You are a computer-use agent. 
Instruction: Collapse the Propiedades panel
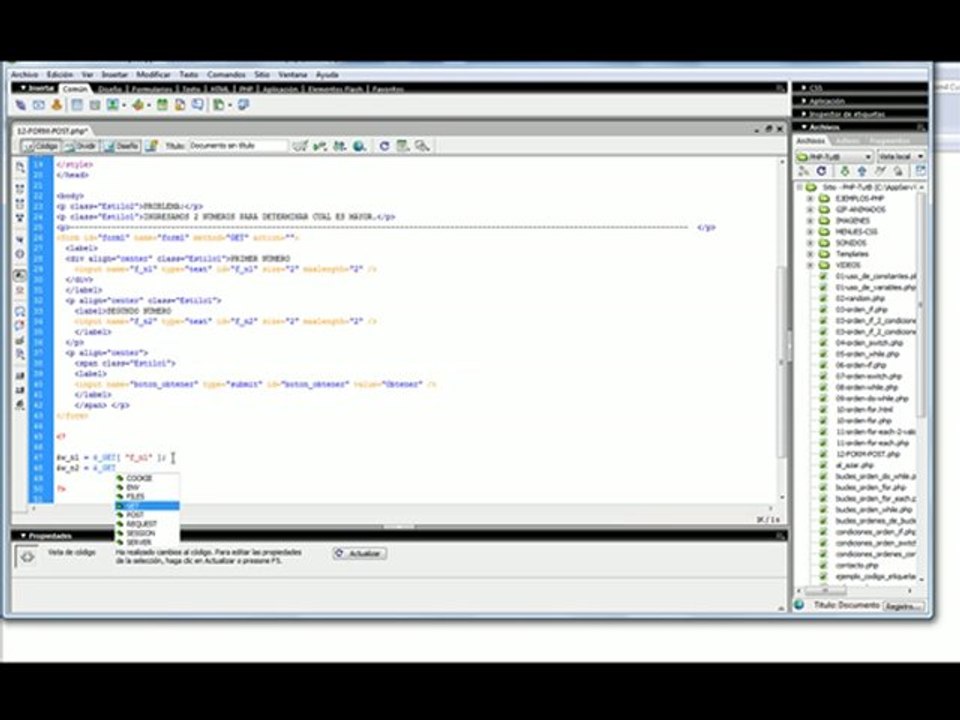click(23, 536)
